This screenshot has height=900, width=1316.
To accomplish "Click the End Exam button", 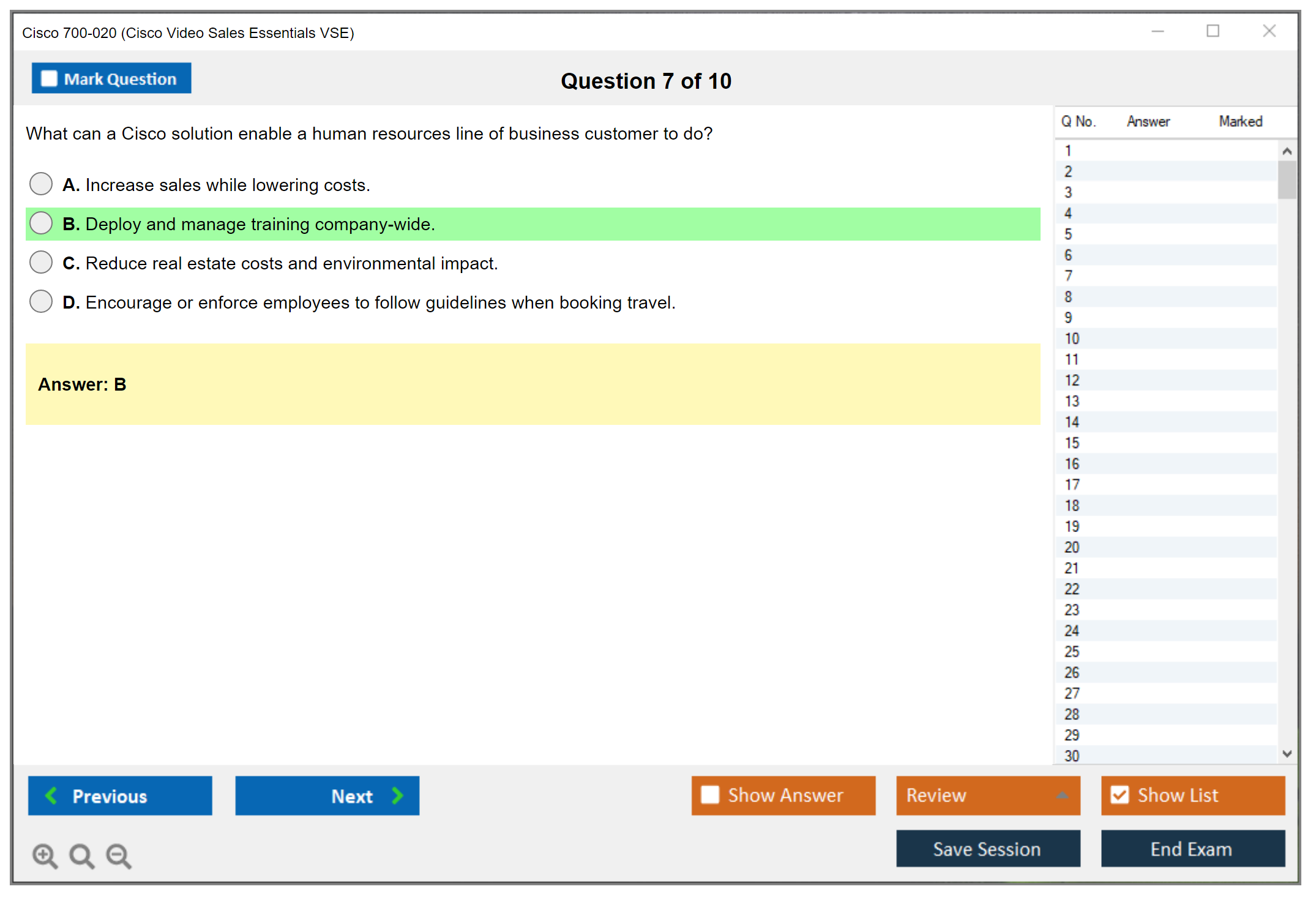I will click(1192, 849).
